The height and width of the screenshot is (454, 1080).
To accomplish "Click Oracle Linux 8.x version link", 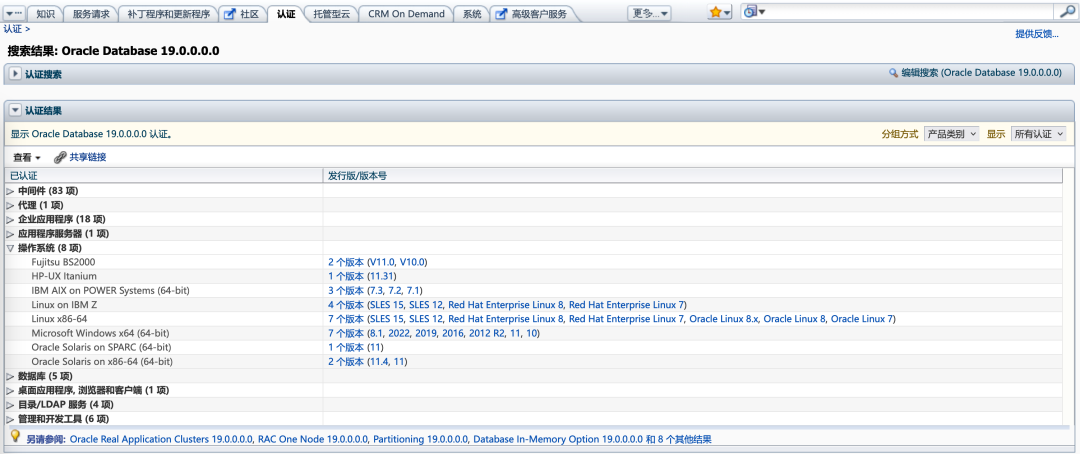I will click(724, 319).
